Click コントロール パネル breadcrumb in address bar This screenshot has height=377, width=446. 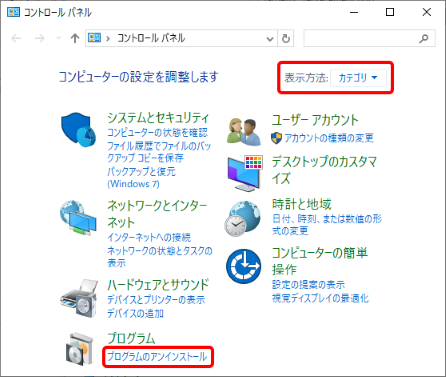tap(151, 38)
